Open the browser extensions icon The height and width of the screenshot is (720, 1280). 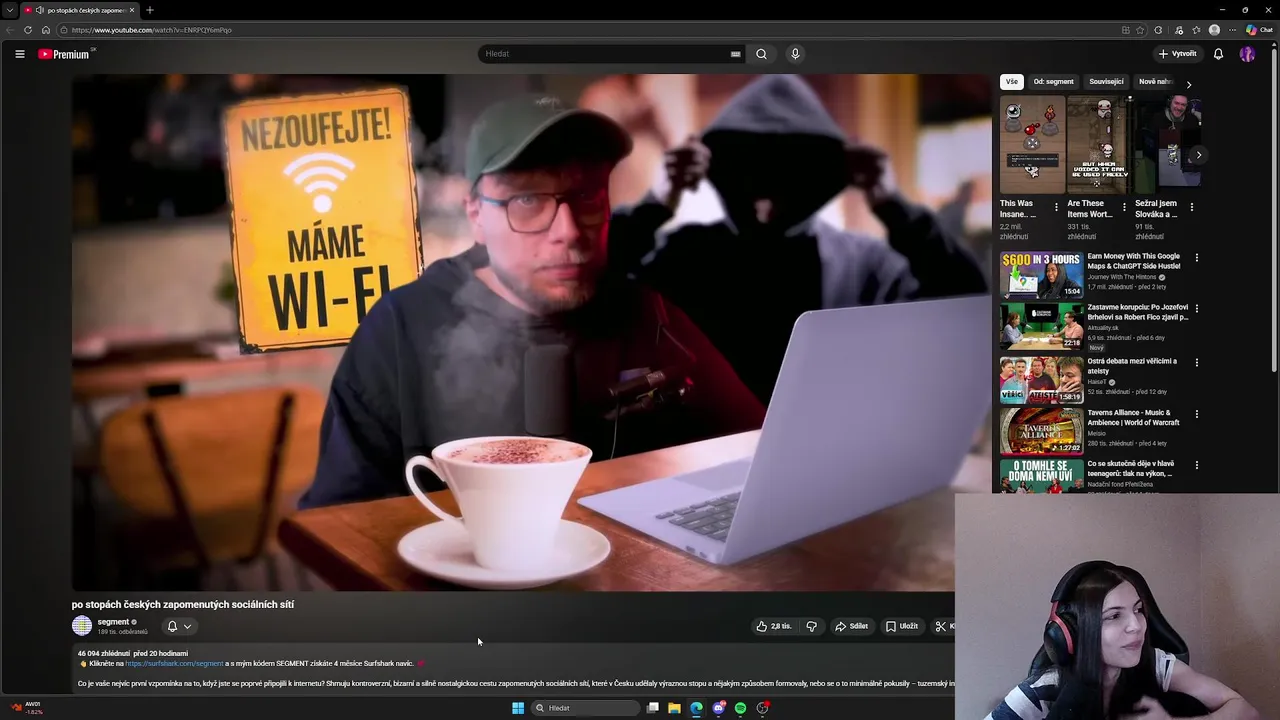pyautogui.click(x=1158, y=30)
